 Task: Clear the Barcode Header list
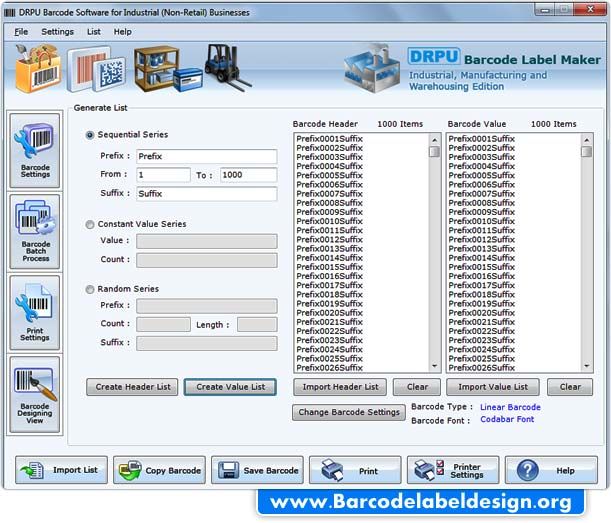point(417,387)
